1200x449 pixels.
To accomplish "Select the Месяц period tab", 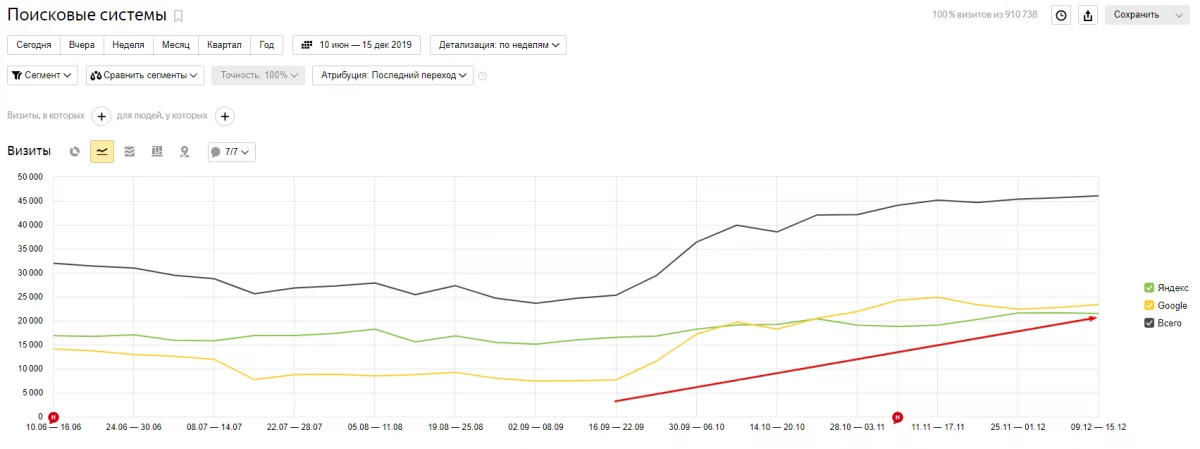I will pos(176,45).
